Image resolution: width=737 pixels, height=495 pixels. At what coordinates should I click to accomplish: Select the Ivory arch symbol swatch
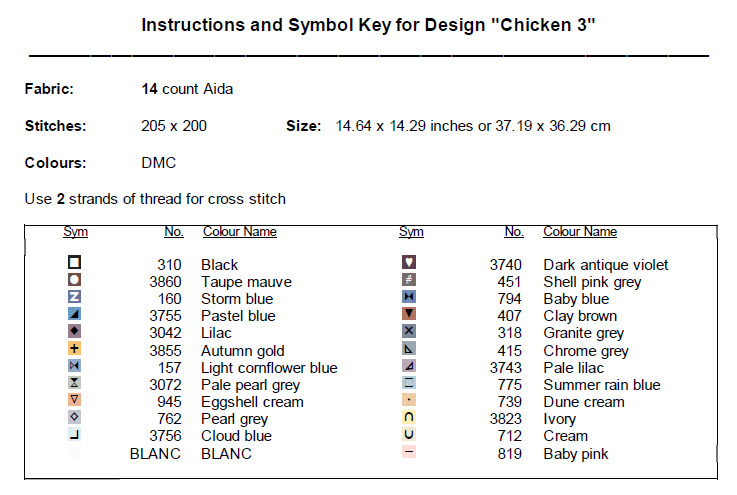click(x=409, y=418)
